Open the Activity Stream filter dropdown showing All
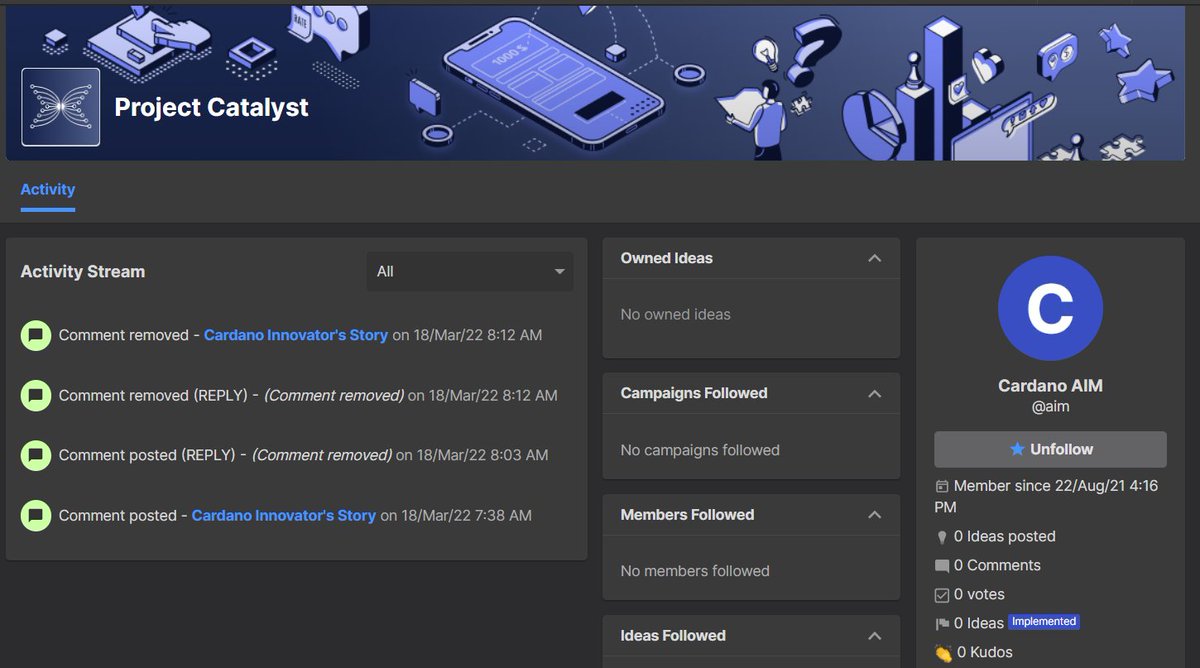Screen dimensions: 1200x668 coord(470,272)
